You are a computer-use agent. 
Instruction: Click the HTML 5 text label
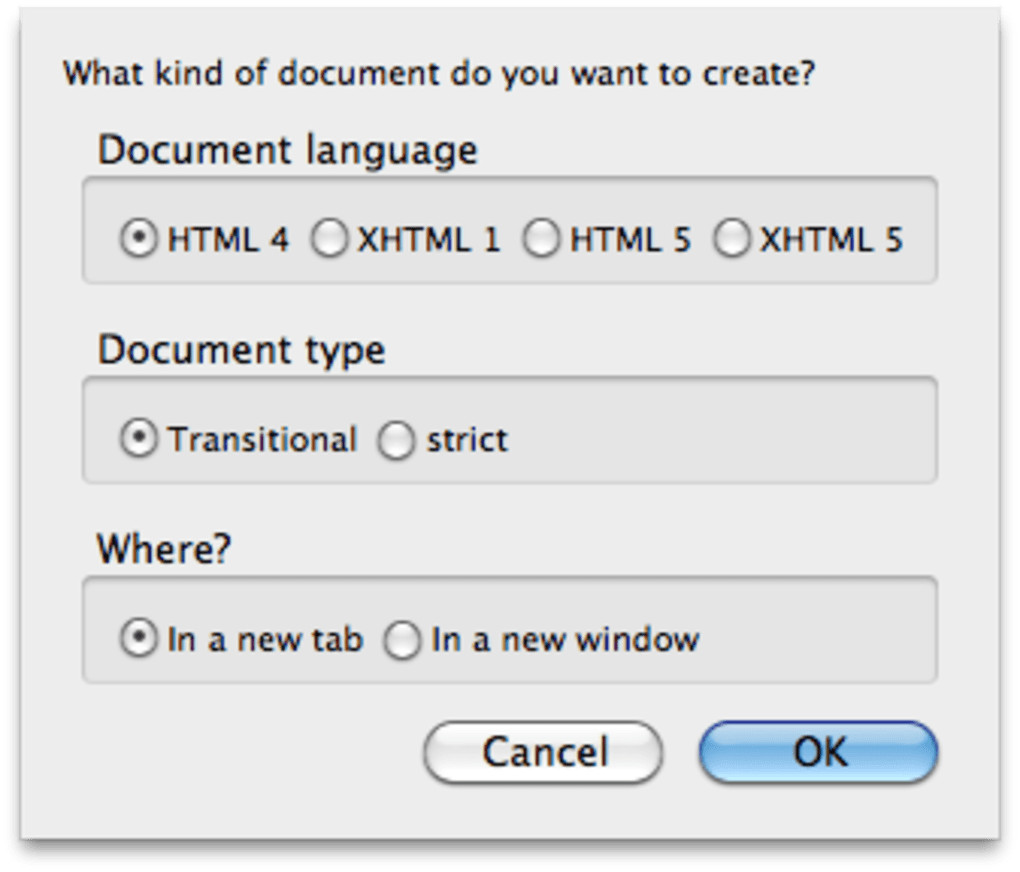coord(630,240)
